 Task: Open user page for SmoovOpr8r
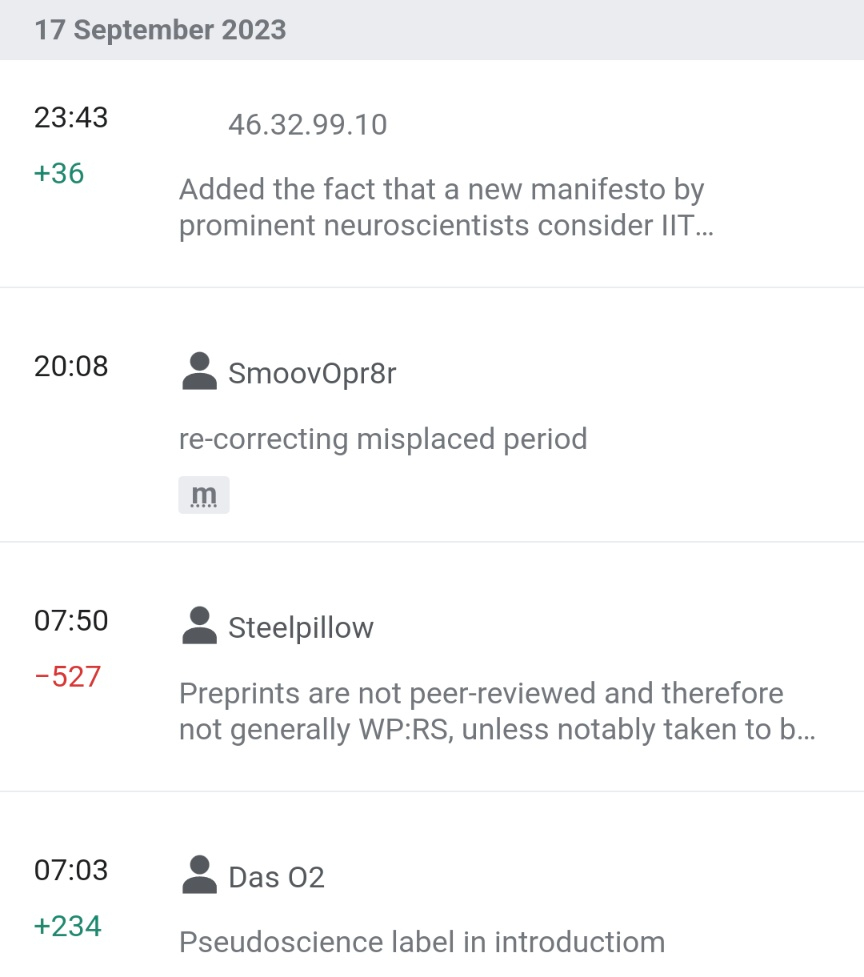[312, 373]
